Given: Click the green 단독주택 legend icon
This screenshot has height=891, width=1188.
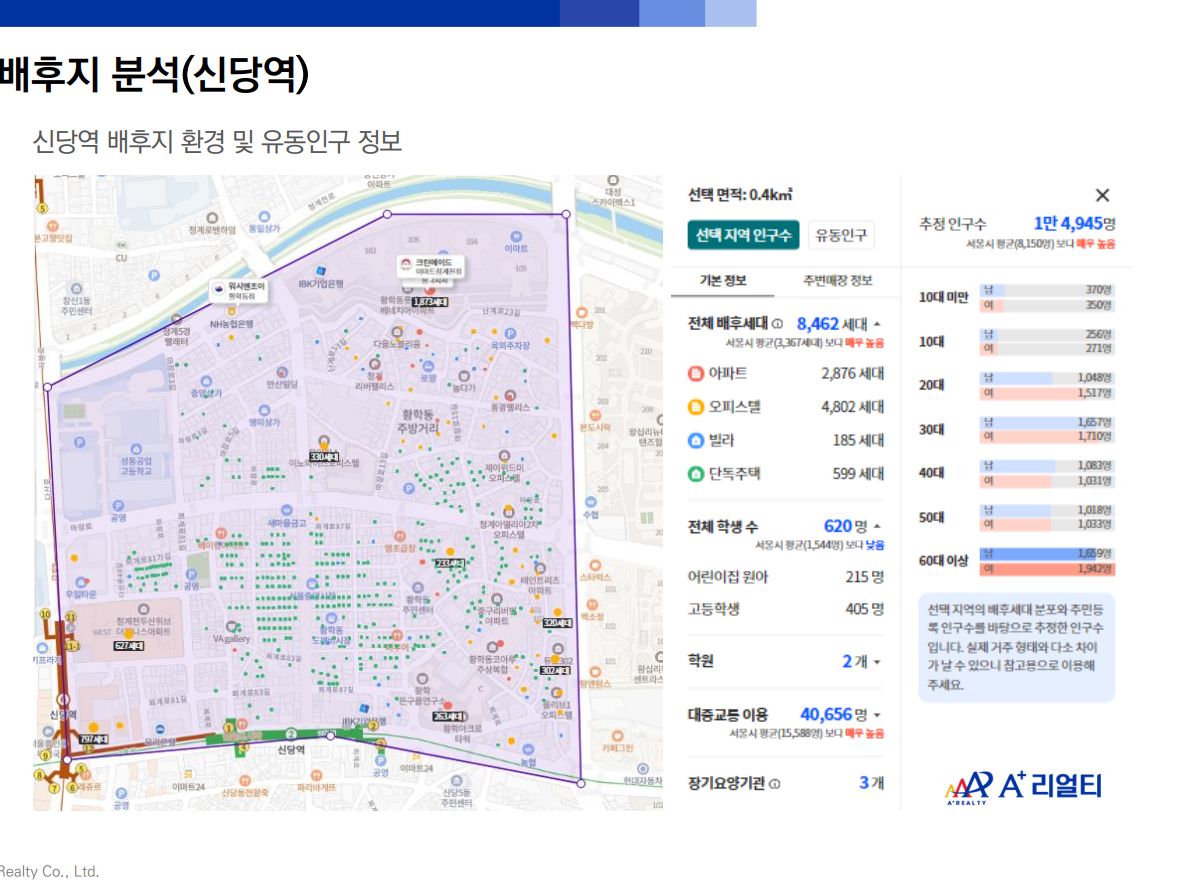Looking at the screenshot, I should [x=696, y=474].
